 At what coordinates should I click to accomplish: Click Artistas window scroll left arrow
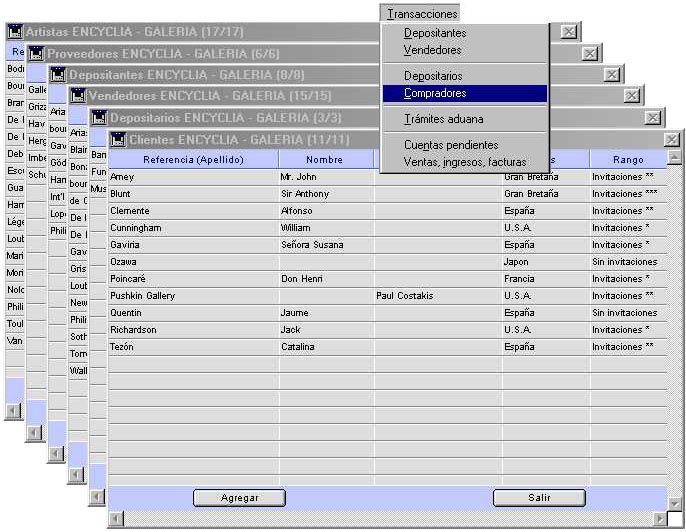(x=13, y=410)
